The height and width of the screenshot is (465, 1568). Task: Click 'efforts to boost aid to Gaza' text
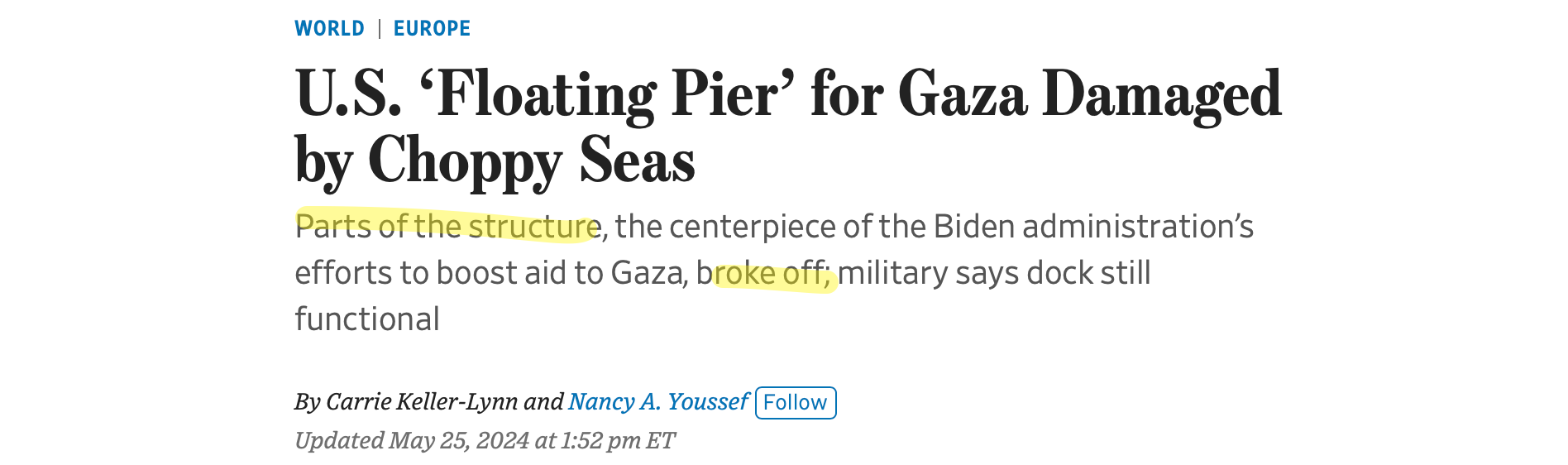pos(490,274)
